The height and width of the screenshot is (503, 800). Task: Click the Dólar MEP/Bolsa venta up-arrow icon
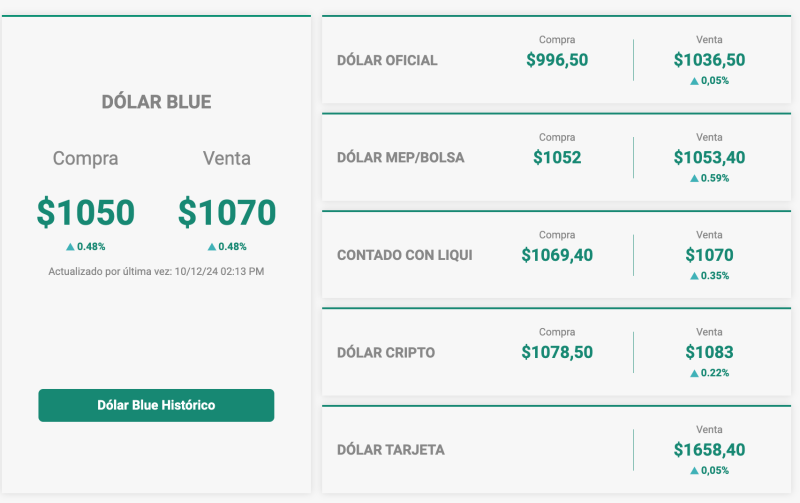pyautogui.click(x=694, y=178)
